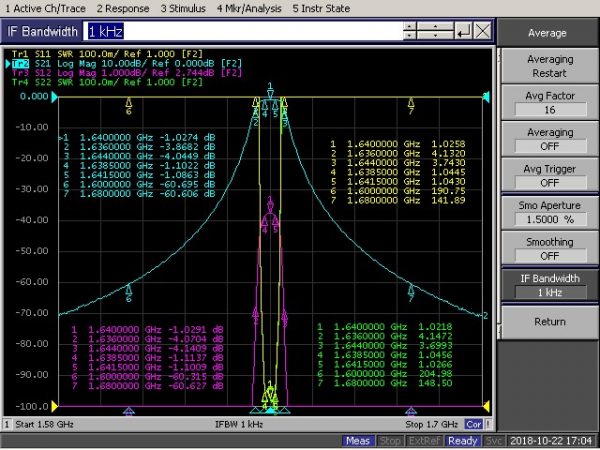
Task: Click the date-time 2018-10-22 17:04
Action: pyautogui.click(x=552, y=441)
